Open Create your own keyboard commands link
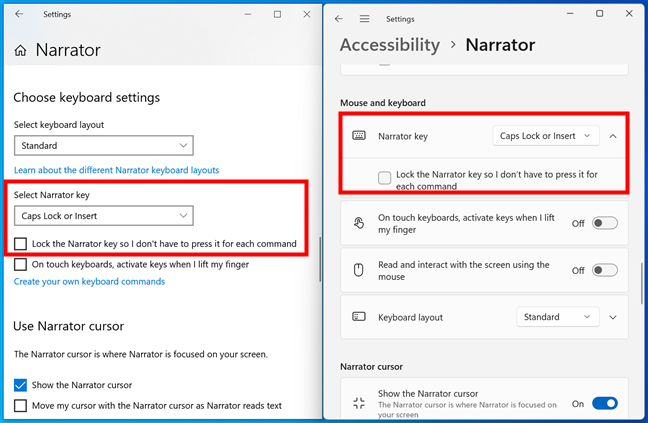The width and height of the screenshot is (648, 423). point(89,282)
